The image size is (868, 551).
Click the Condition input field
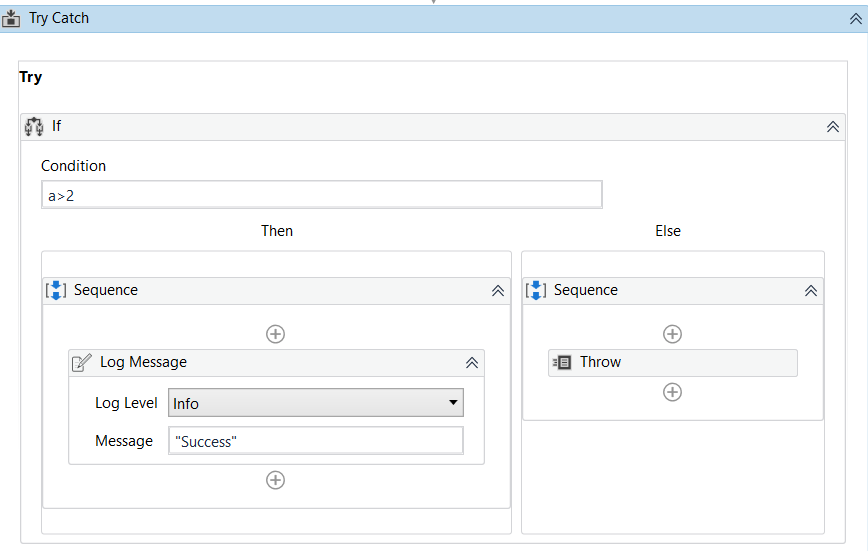pyautogui.click(x=321, y=195)
